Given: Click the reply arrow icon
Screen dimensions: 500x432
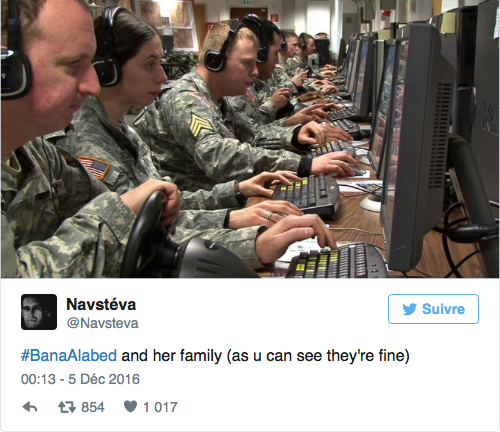Looking at the screenshot, I should [x=30, y=407].
